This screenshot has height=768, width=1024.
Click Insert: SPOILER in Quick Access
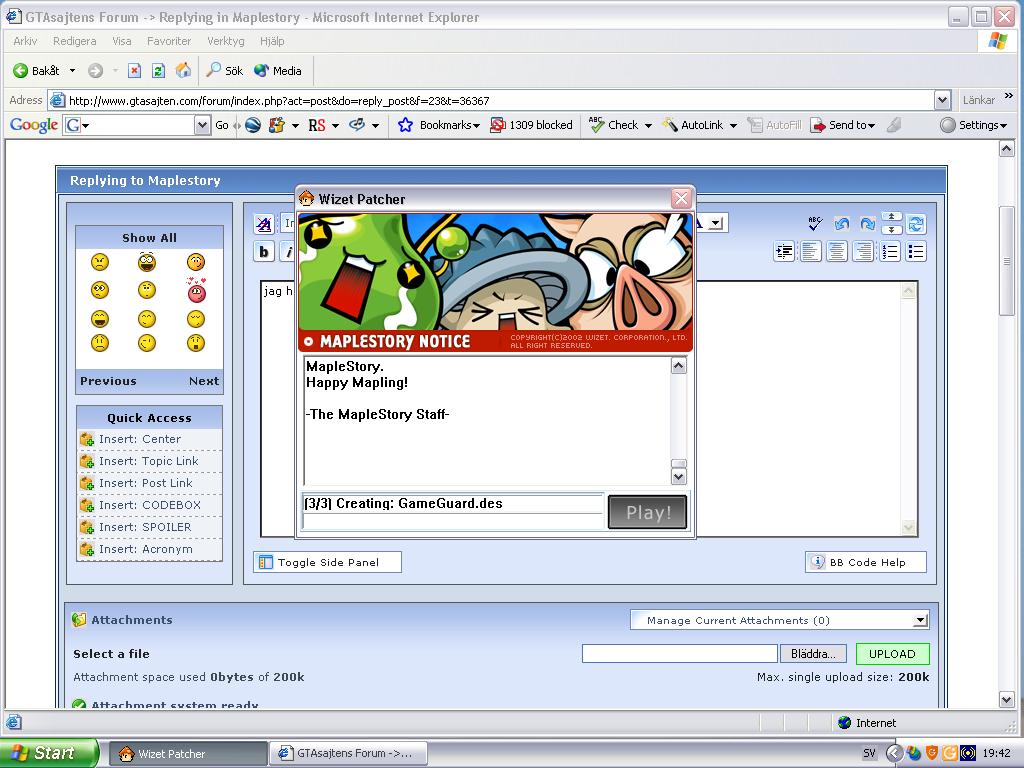pyautogui.click(x=150, y=527)
